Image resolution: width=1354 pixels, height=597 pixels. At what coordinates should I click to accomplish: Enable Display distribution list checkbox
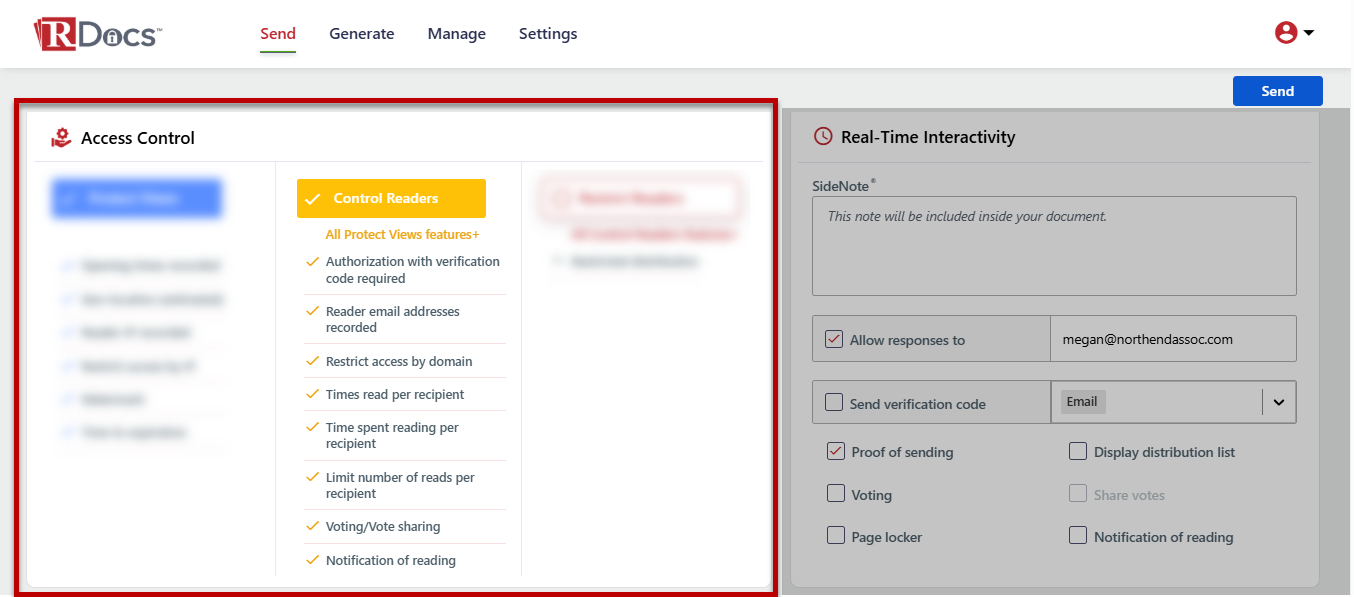1078,451
